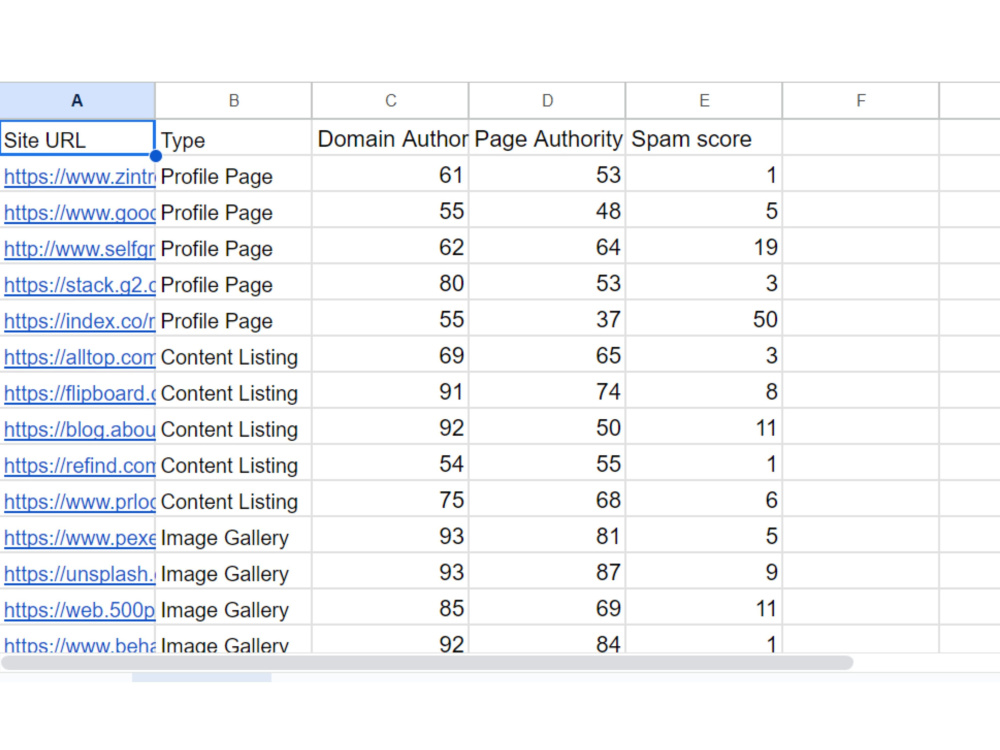Open the https://www.good link
The image size is (1000, 750).
point(79,212)
